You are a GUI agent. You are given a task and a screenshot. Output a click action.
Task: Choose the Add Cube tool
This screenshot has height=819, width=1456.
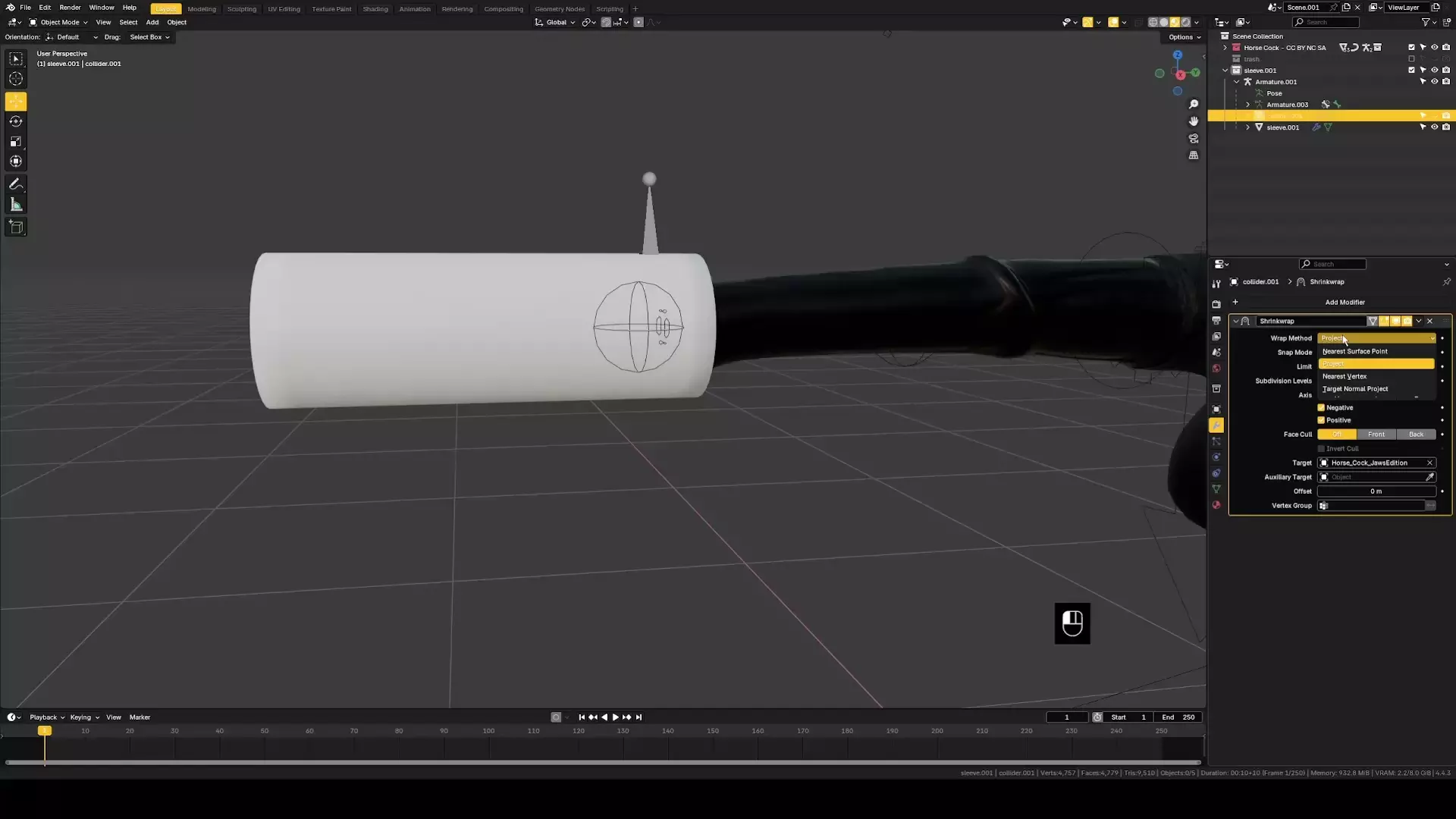(16, 227)
